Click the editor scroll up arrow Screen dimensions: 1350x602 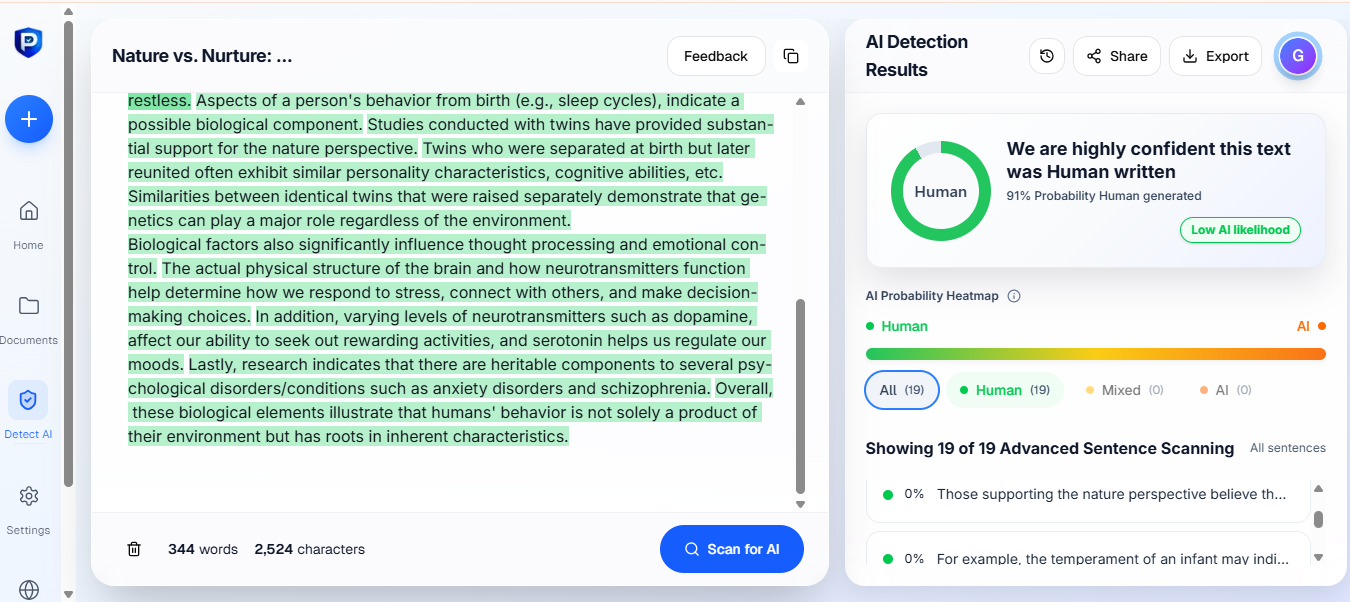pyautogui.click(x=800, y=101)
